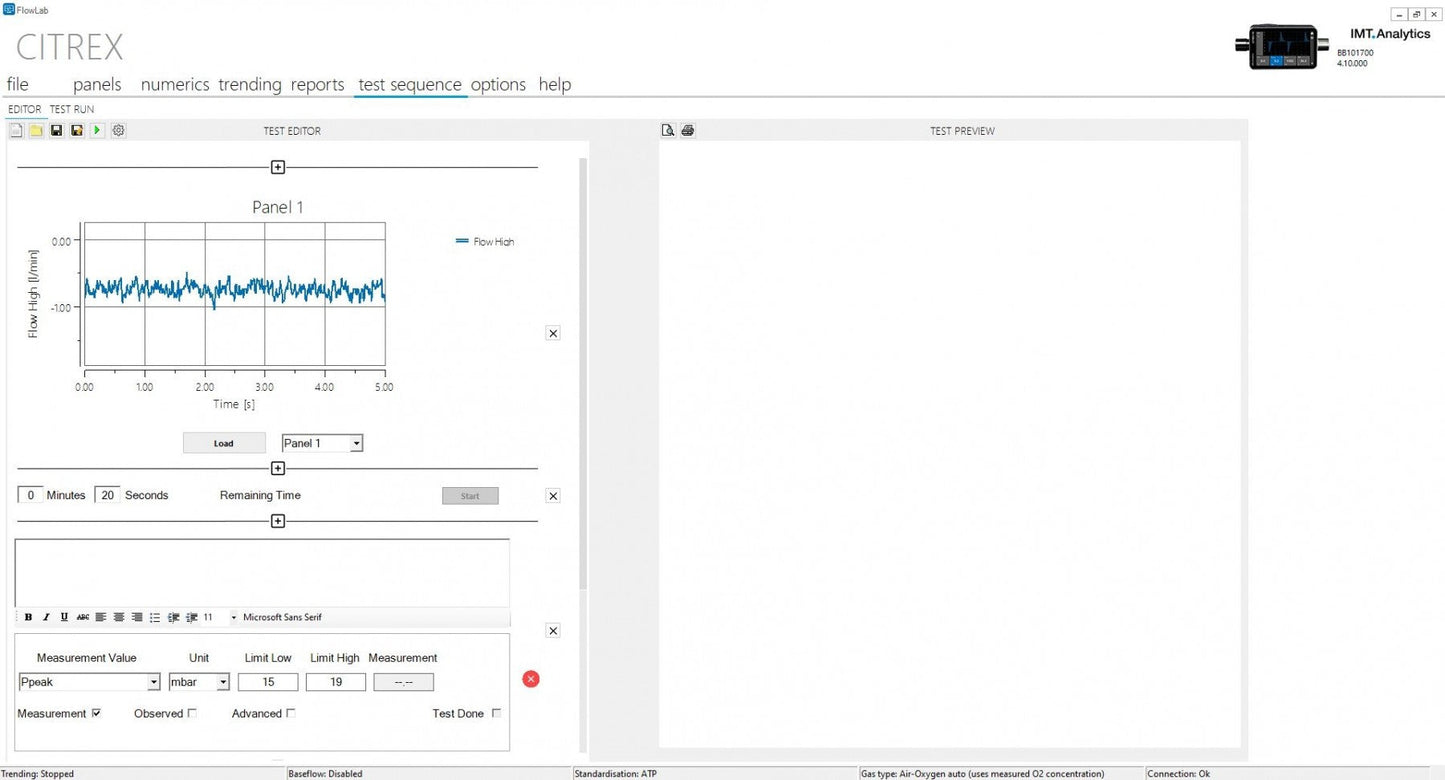1445x780 pixels.
Task: Run the test sequence with green play icon
Action: pyautogui.click(x=97, y=130)
